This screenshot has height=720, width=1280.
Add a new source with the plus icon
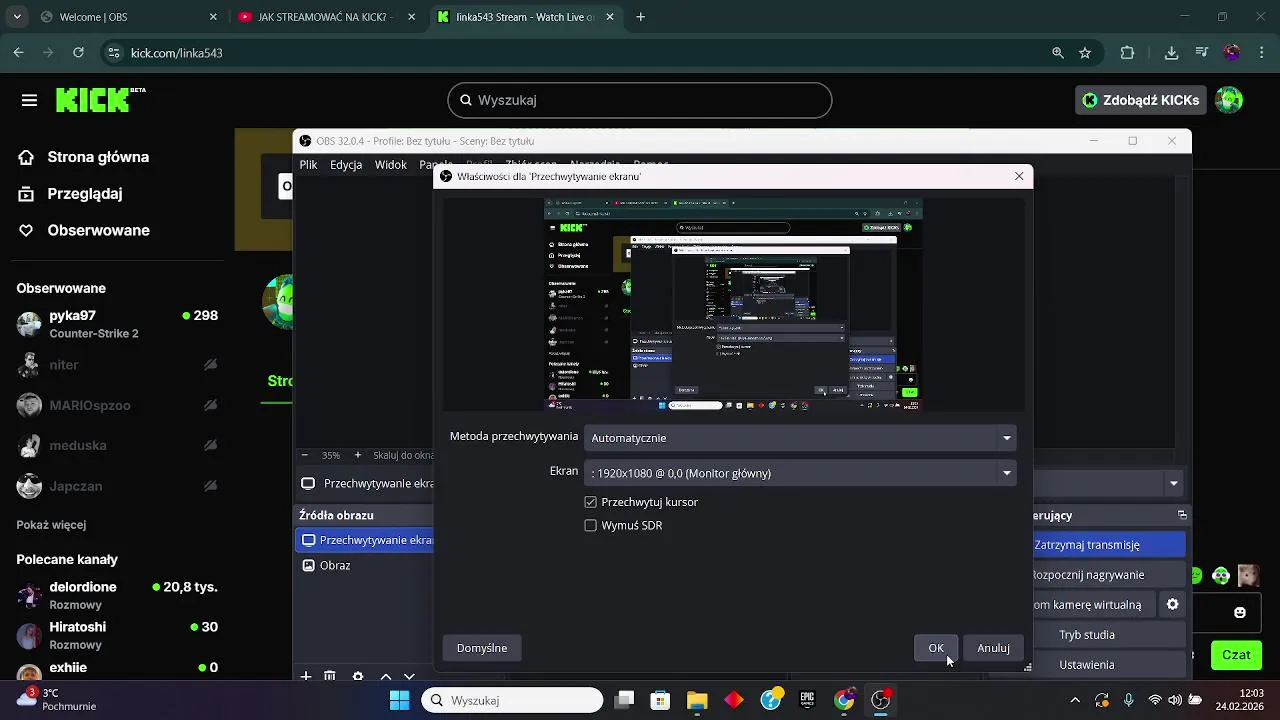[x=306, y=677]
